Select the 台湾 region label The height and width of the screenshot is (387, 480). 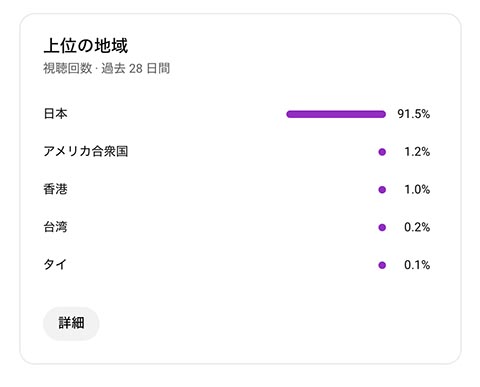55,227
